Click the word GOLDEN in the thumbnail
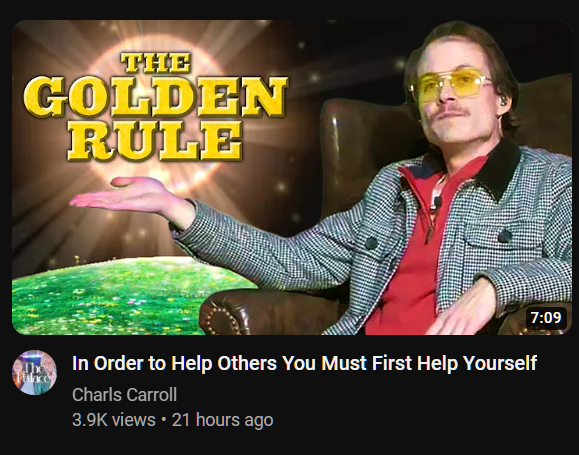This screenshot has height=455, width=579. point(155,97)
